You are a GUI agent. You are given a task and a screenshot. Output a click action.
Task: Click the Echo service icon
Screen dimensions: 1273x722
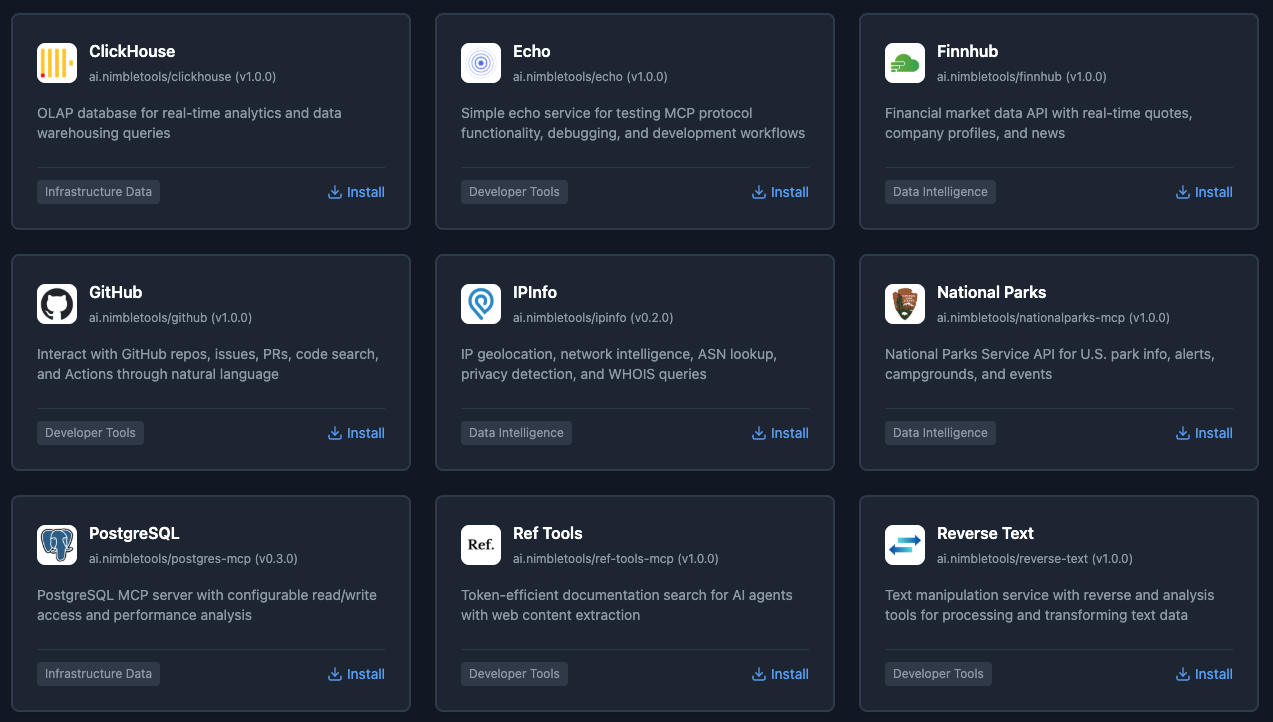point(480,62)
